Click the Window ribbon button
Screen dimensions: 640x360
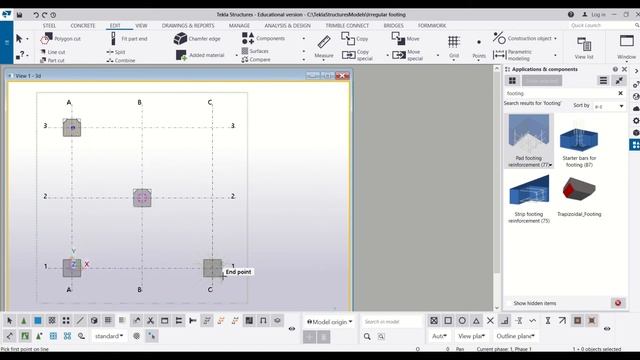click(x=627, y=47)
